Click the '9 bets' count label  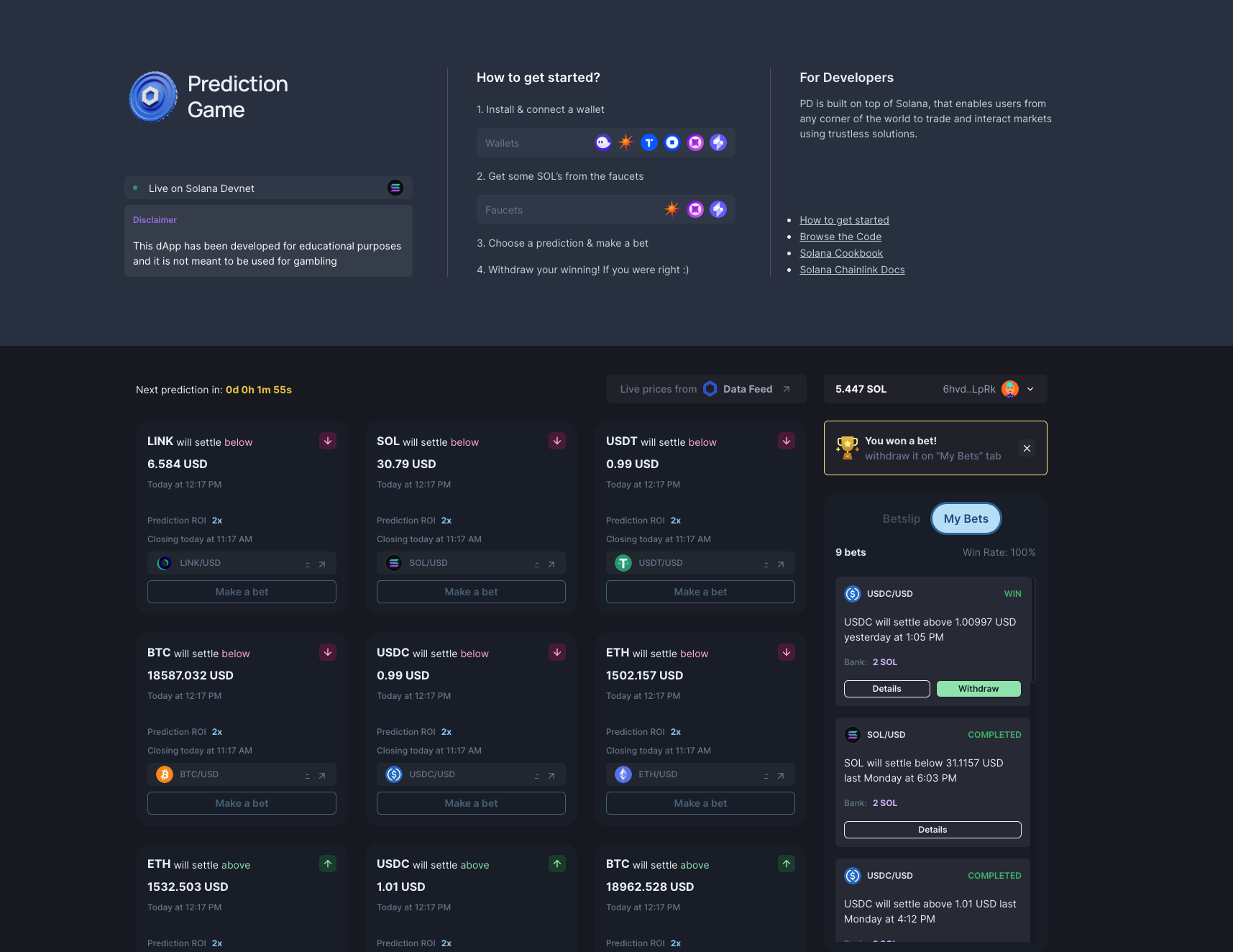pyautogui.click(x=851, y=552)
